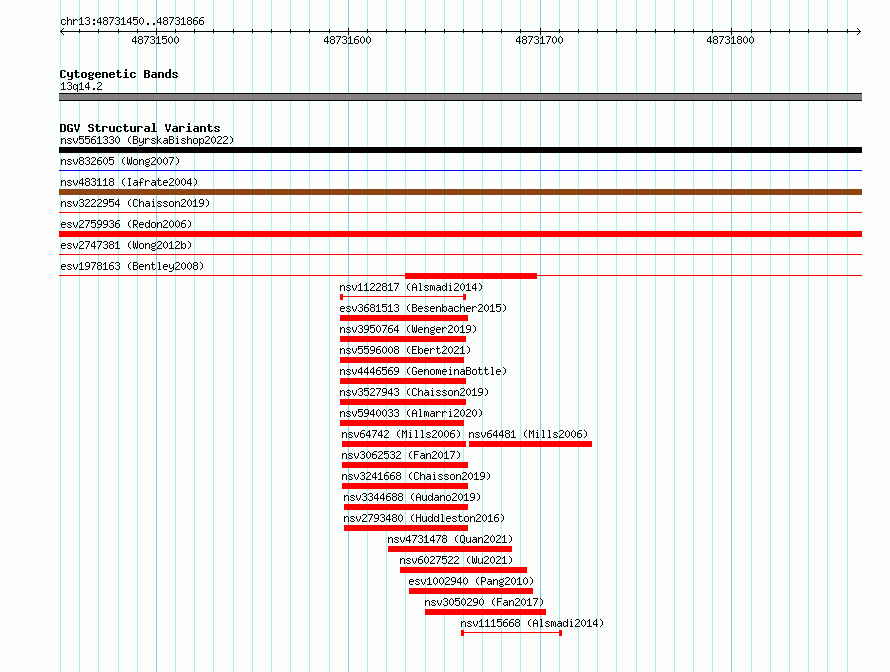
Task: Click the gray 13q14.2 cytogenetic band bar
Action: pyautogui.click(x=460, y=97)
